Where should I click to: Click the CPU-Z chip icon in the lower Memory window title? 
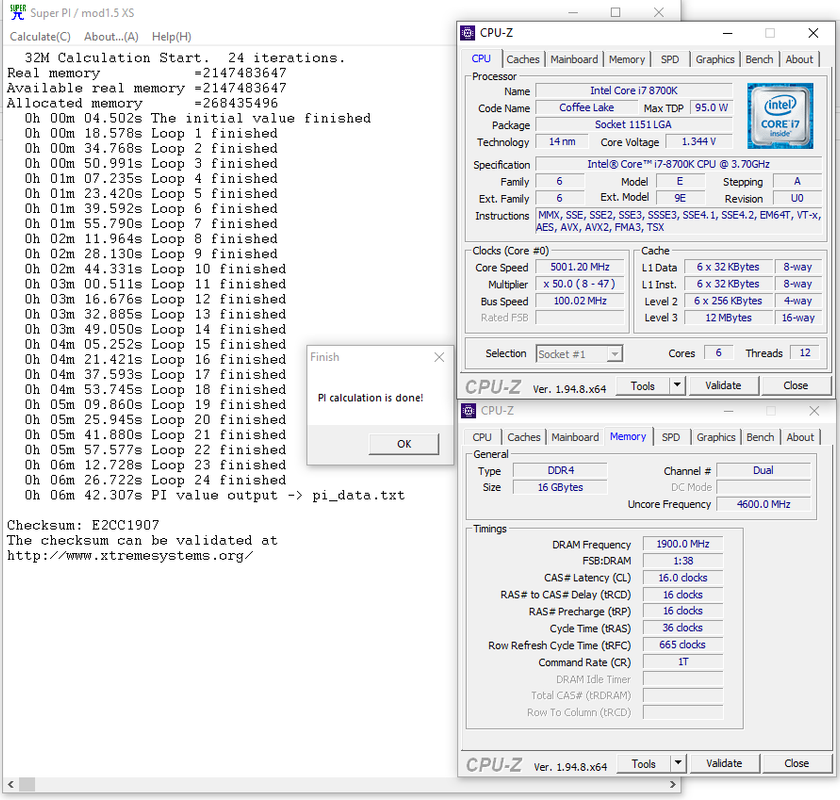[x=468, y=411]
